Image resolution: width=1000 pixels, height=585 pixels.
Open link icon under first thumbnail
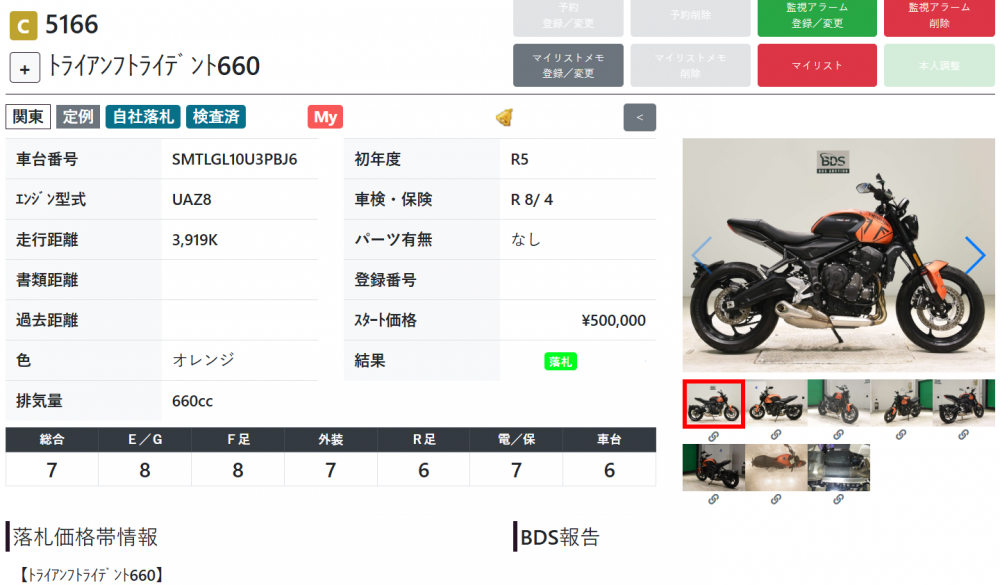pos(714,436)
